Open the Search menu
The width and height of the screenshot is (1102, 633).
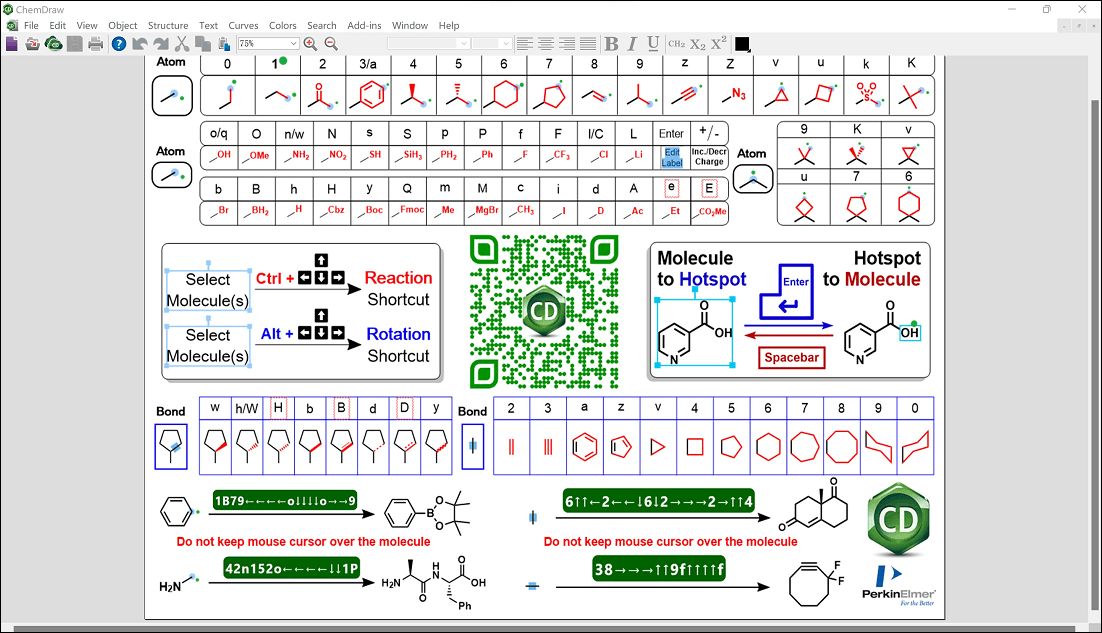(x=322, y=25)
